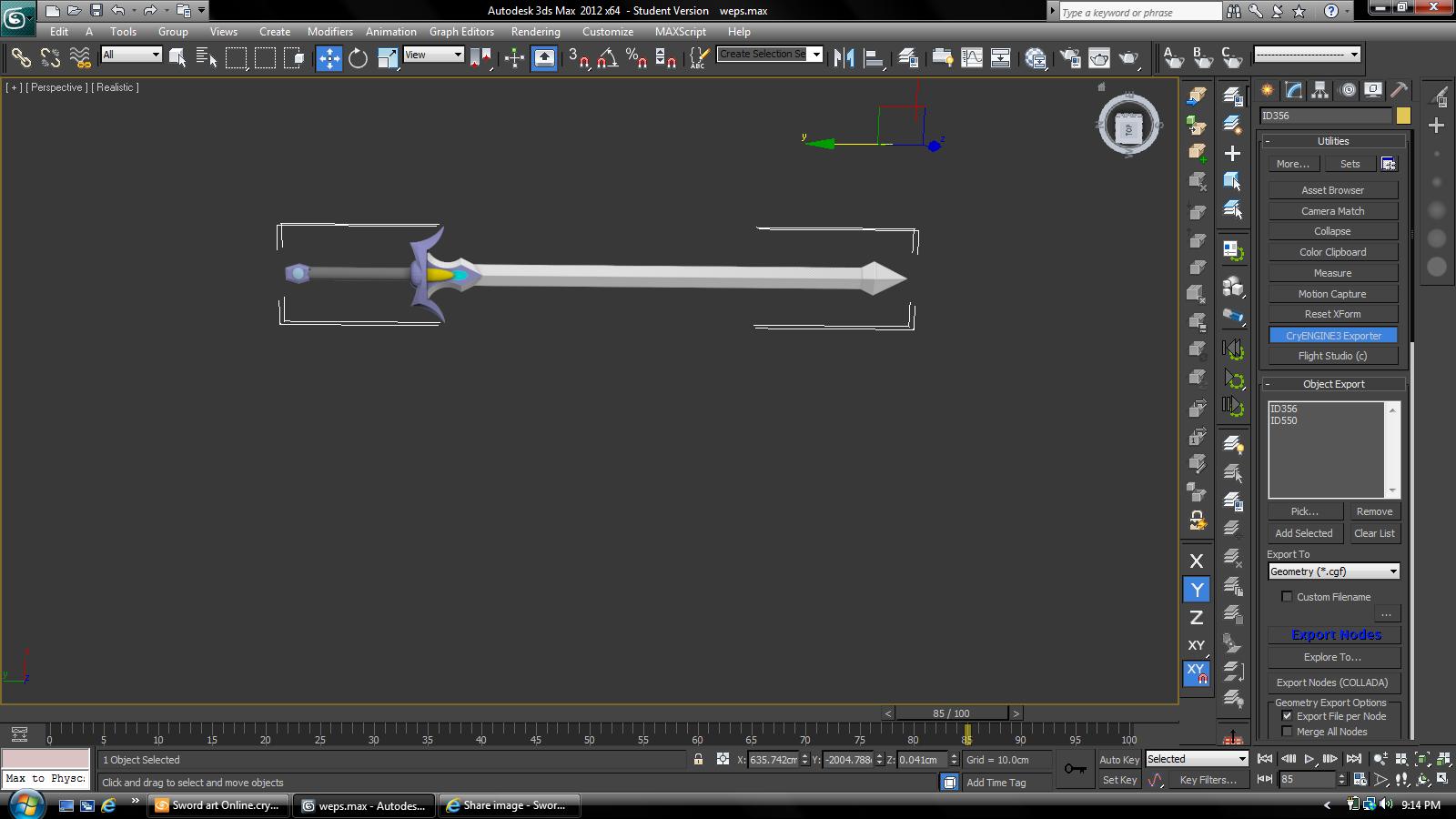Open the Graph Editors menu

461,32
